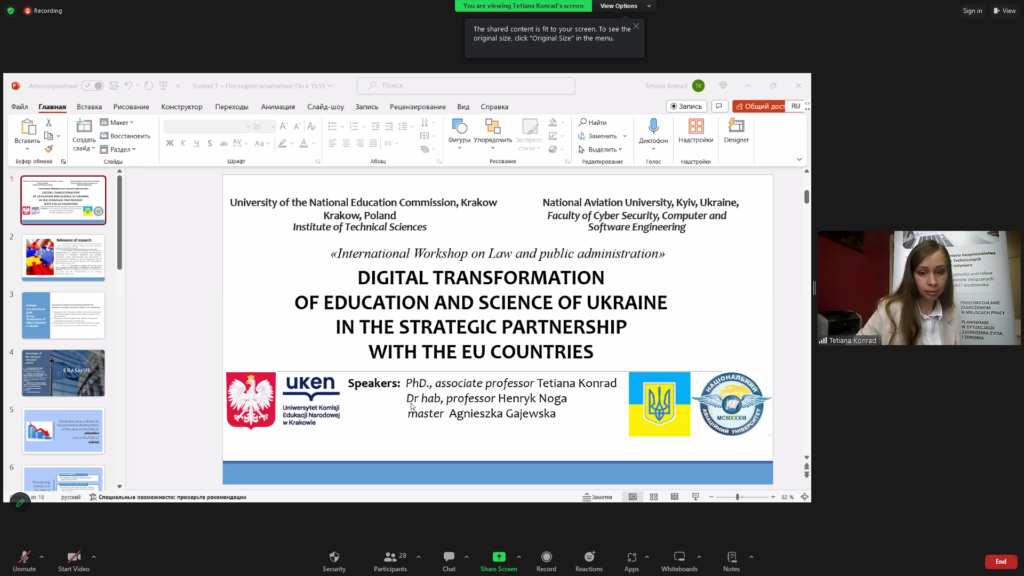Click the green encryption shield icon
Image resolution: width=1024 pixels, height=576 pixels.
tap(10, 10)
